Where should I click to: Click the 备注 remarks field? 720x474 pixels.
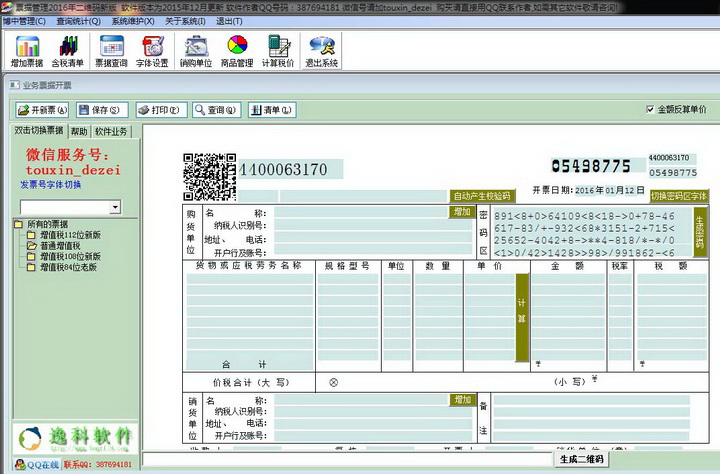pyautogui.click(x=592, y=418)
